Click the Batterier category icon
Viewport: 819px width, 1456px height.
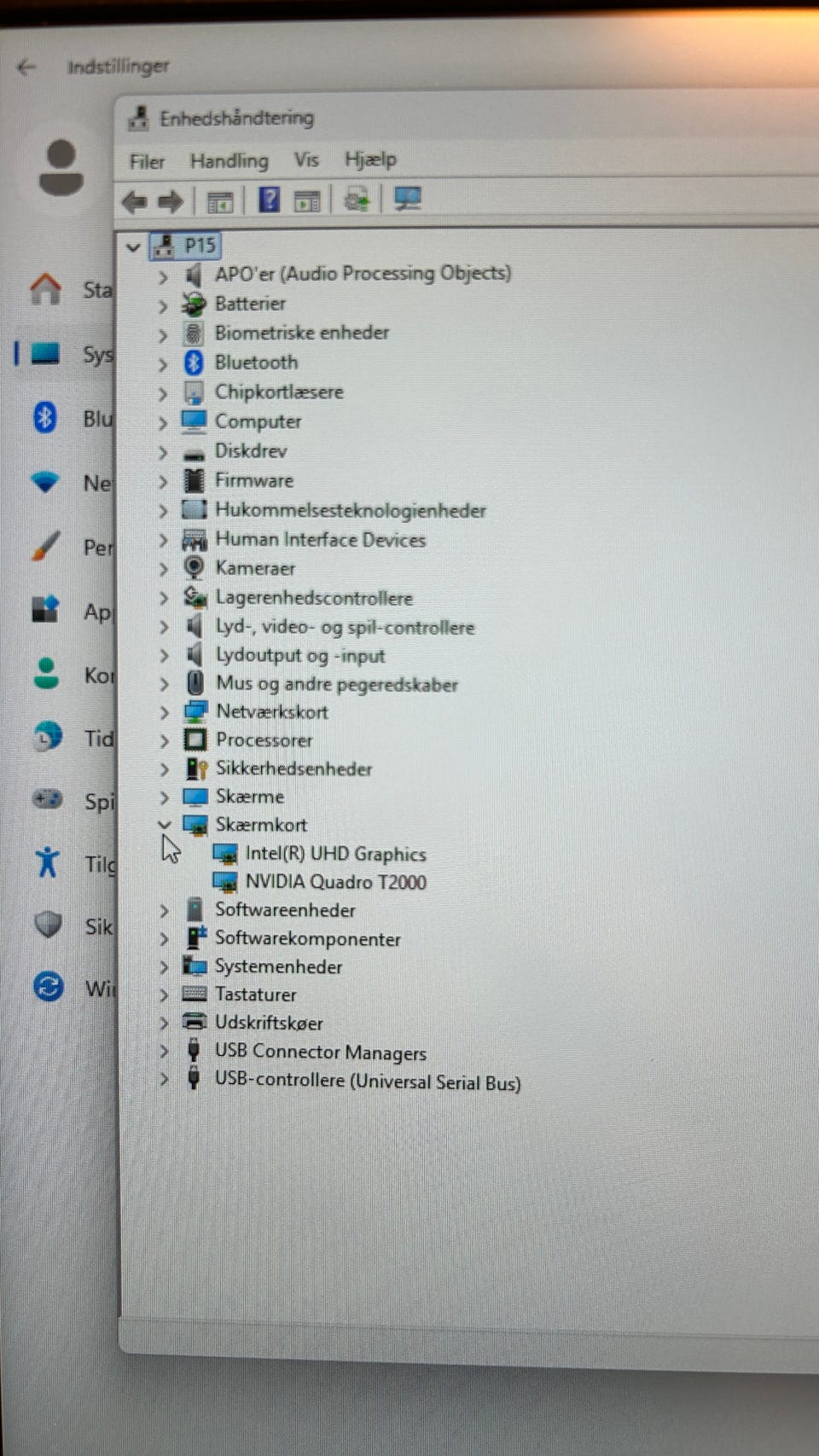(194, 304)
